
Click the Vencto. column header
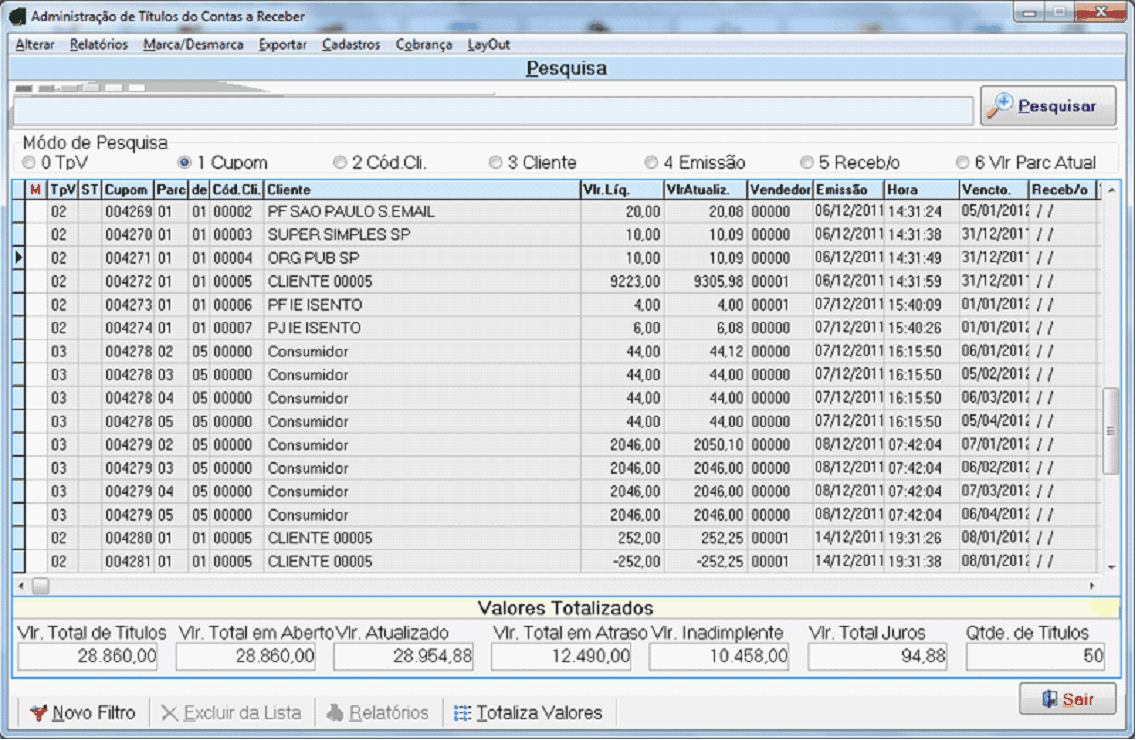(x=992, y=189)
